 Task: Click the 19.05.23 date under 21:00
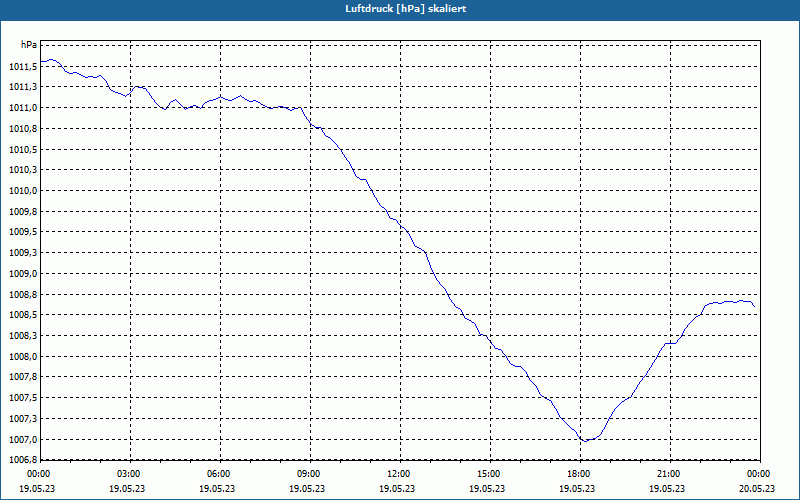667,489
